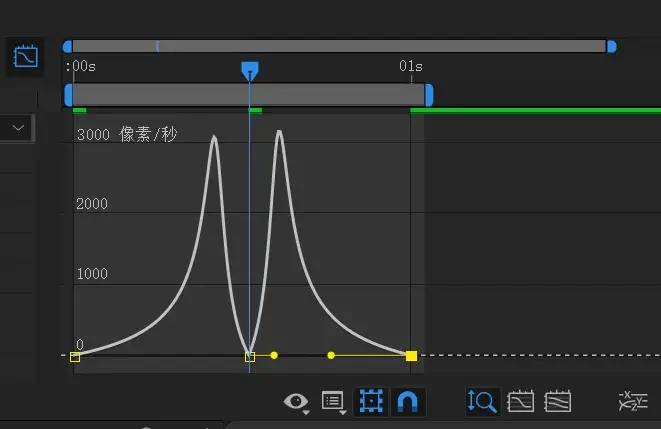Click the work area end handle
The width and height of the screenshot is (661, 429).
pos(429,95)
